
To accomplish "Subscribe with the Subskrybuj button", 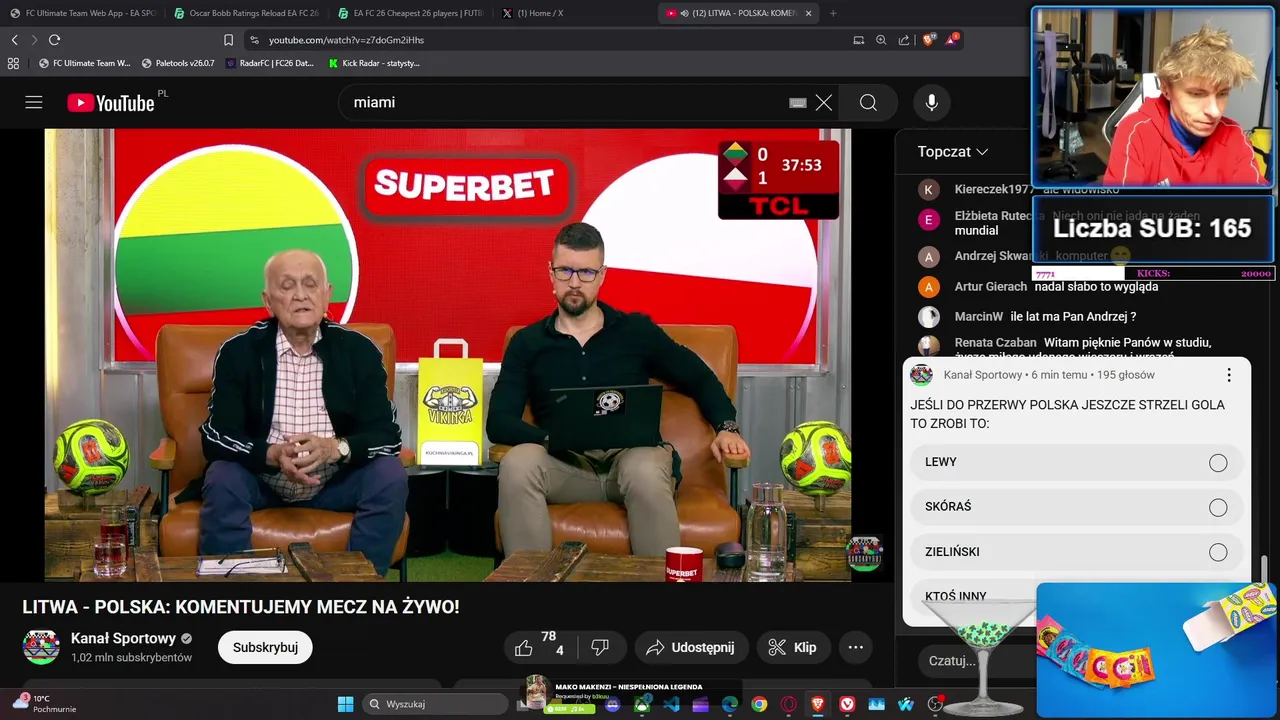I will click(x=265, y=647).
